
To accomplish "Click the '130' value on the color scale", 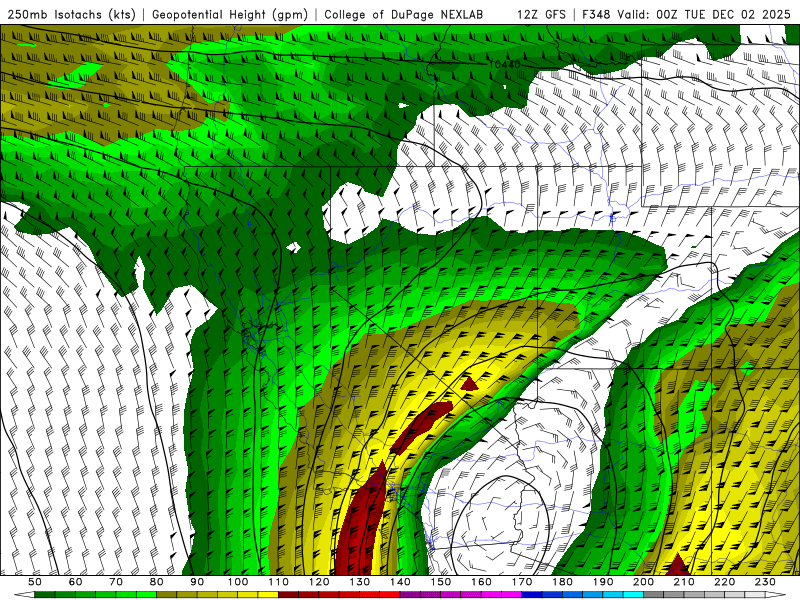I will click(x=360, y=582).
